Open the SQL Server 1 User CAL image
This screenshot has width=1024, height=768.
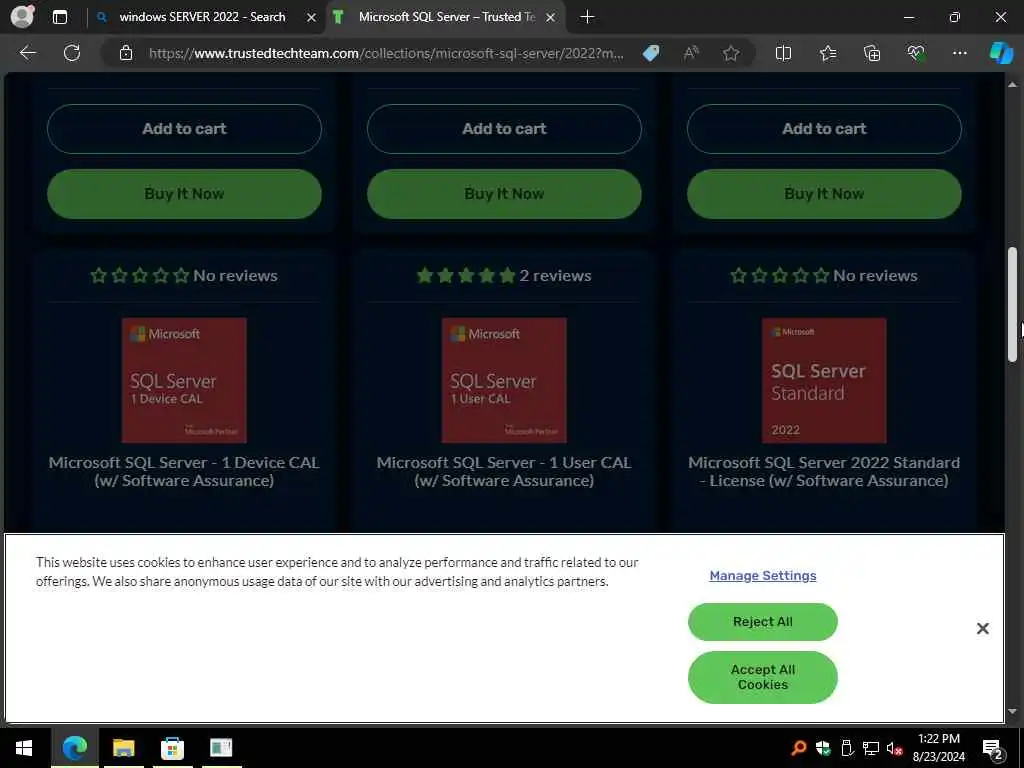(504, 380)
